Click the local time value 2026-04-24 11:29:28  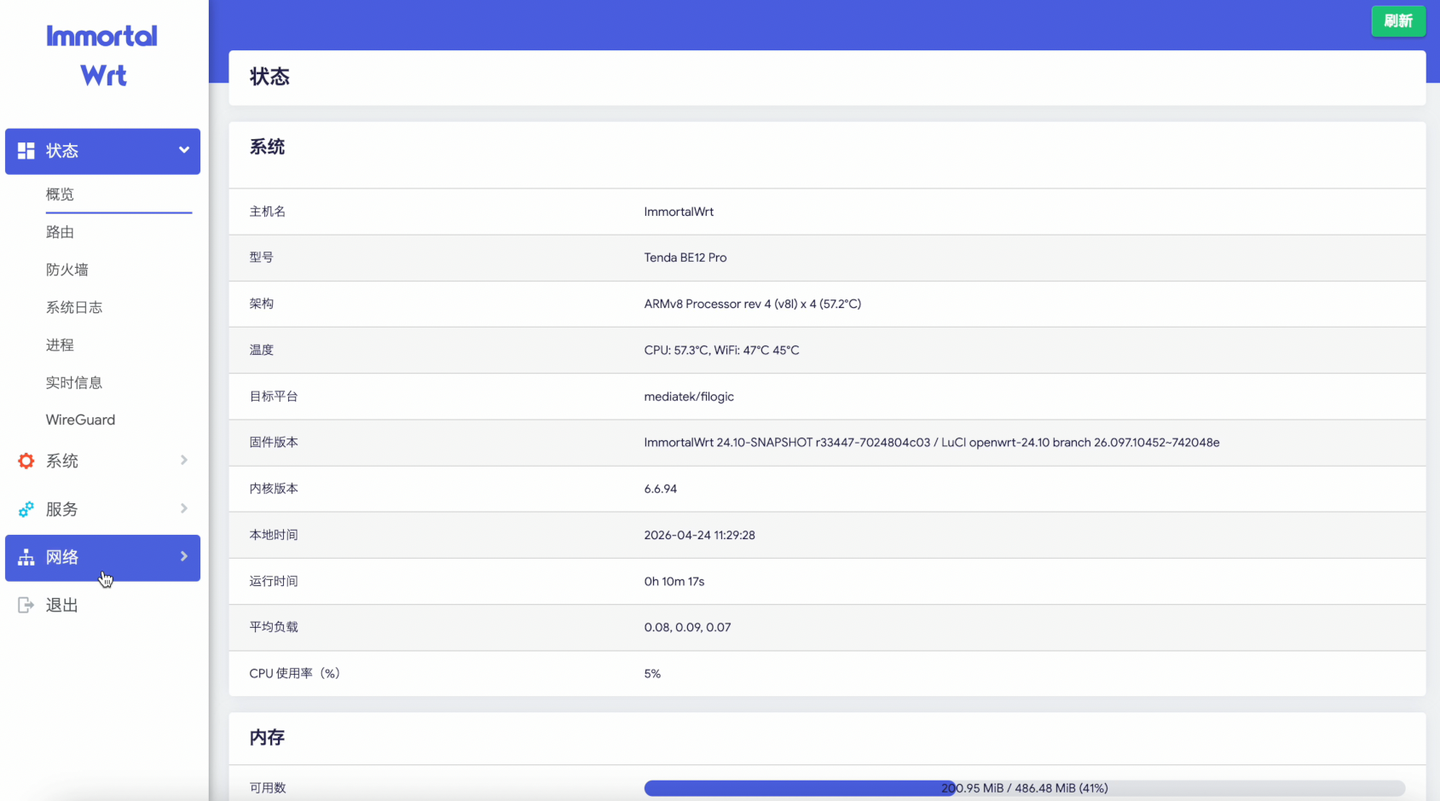tap(699, 535)
